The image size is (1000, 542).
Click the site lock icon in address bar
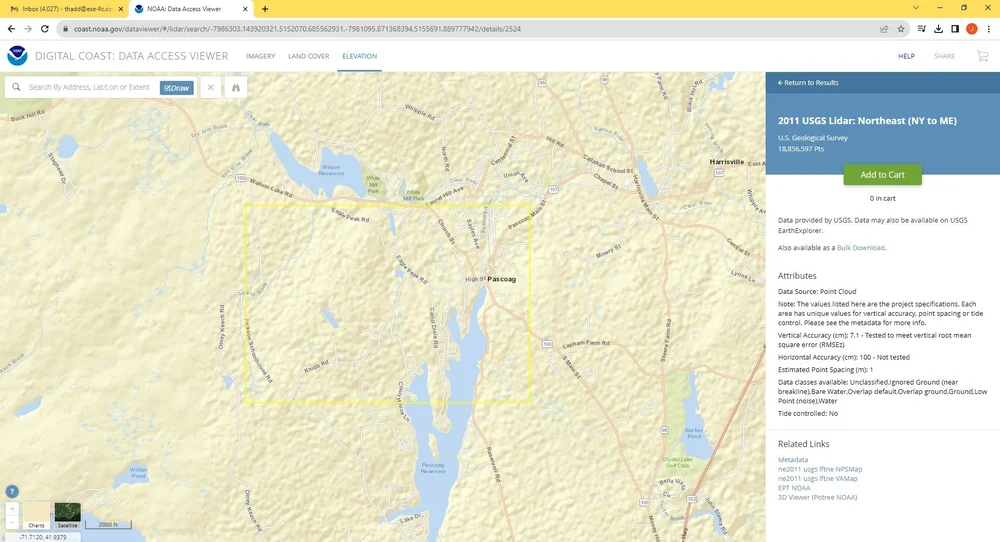[65, 29]
